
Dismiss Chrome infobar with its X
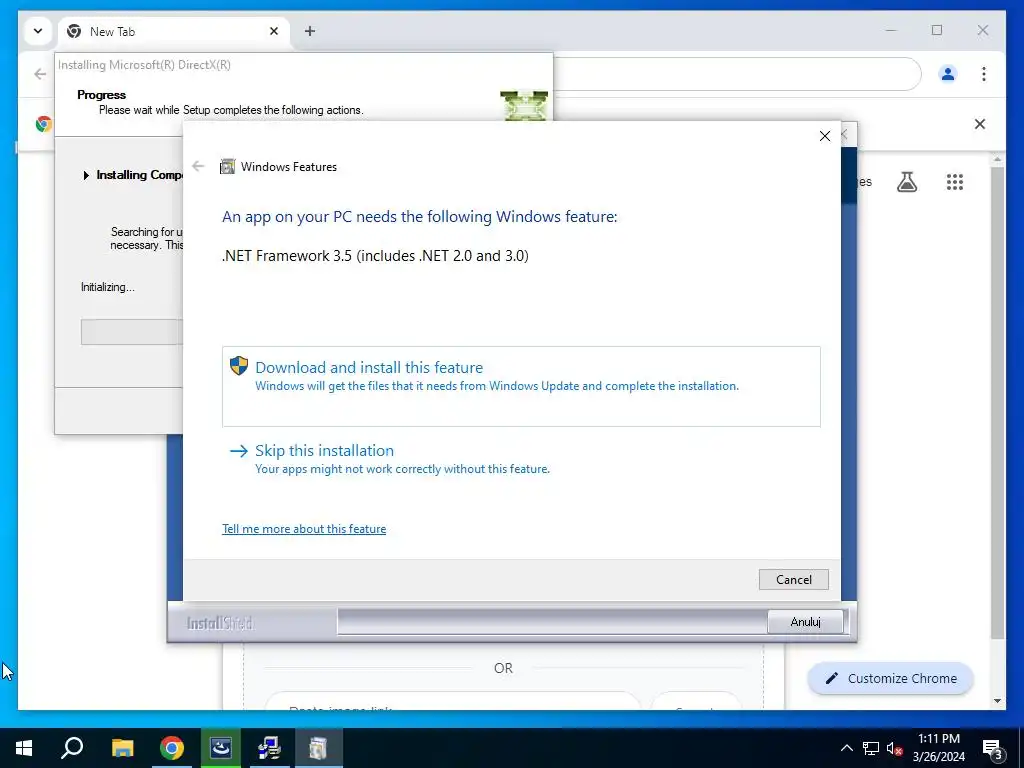tap(980, 123)
